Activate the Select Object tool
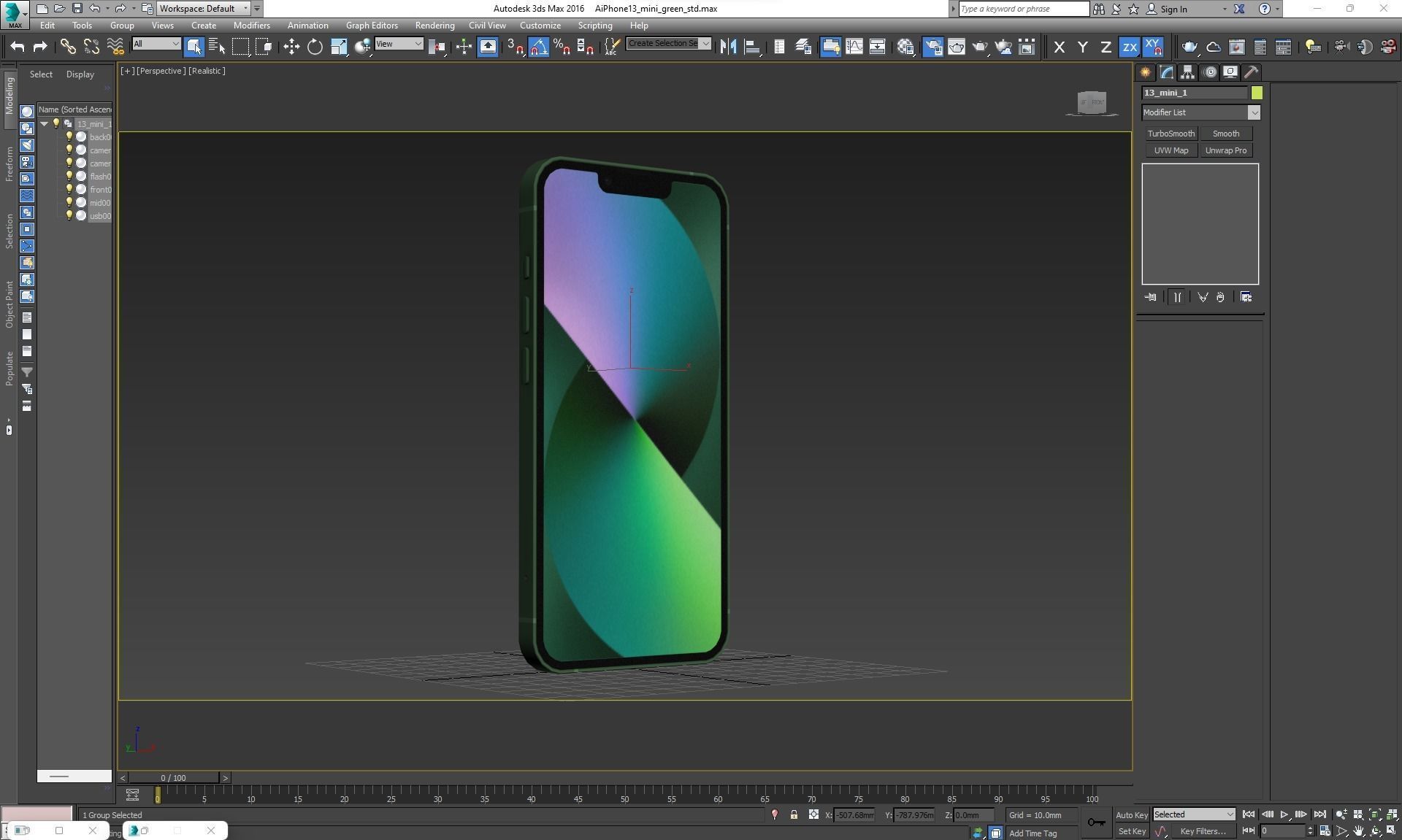This screenshot has height=840, width=1402. point(194,47)
